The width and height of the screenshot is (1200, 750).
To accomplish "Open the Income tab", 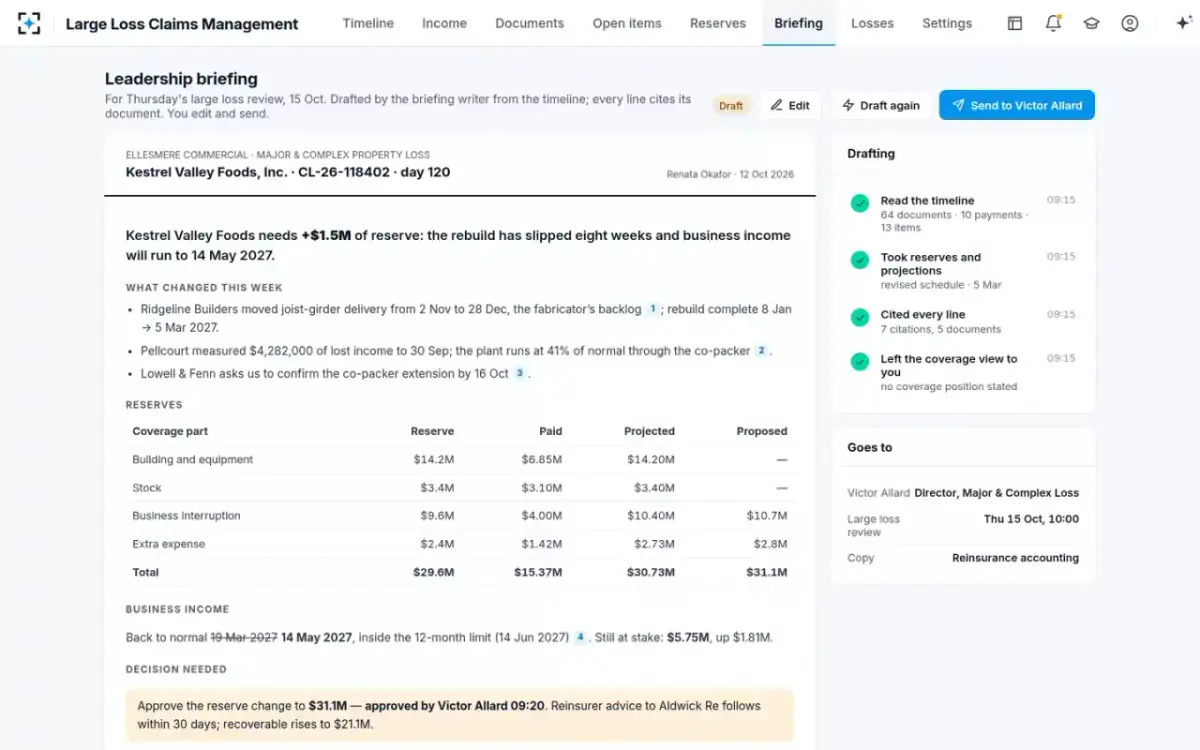I will click(x=444, y=23).
